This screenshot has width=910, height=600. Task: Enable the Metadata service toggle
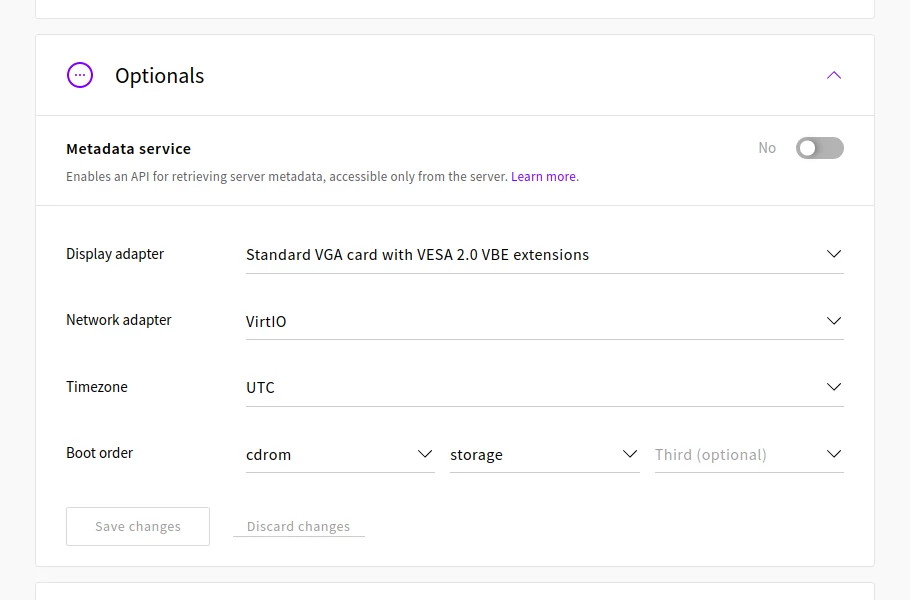tap(819, 148)
